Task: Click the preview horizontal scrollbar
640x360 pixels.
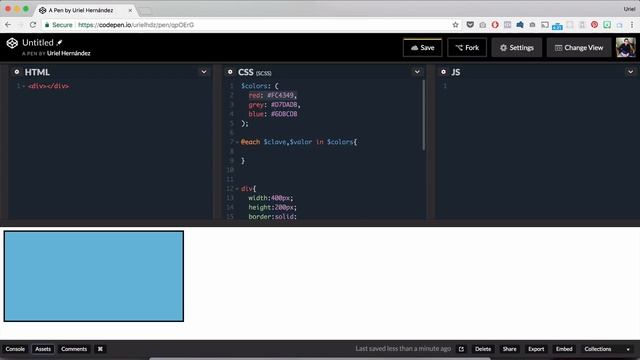Action: click(x=320, y=358)
